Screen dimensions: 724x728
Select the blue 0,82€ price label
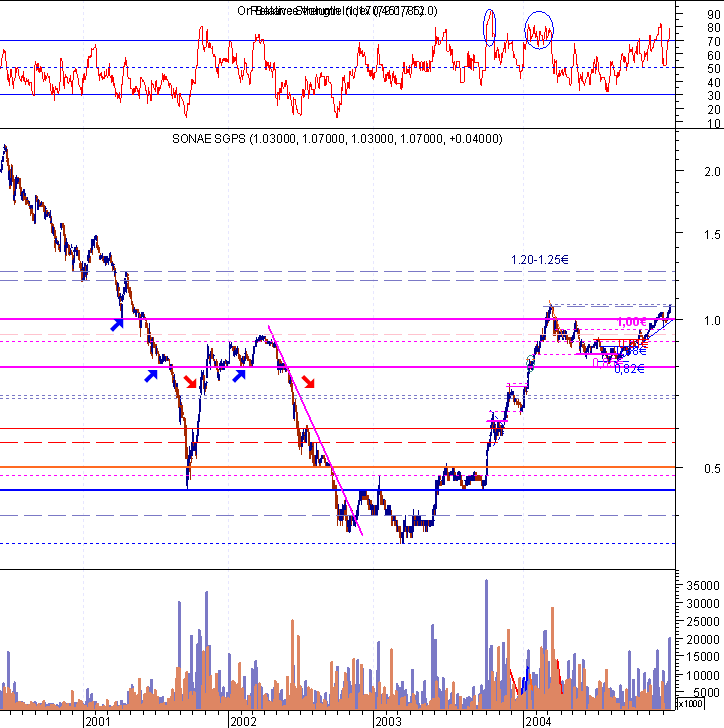tap(629, 369)
